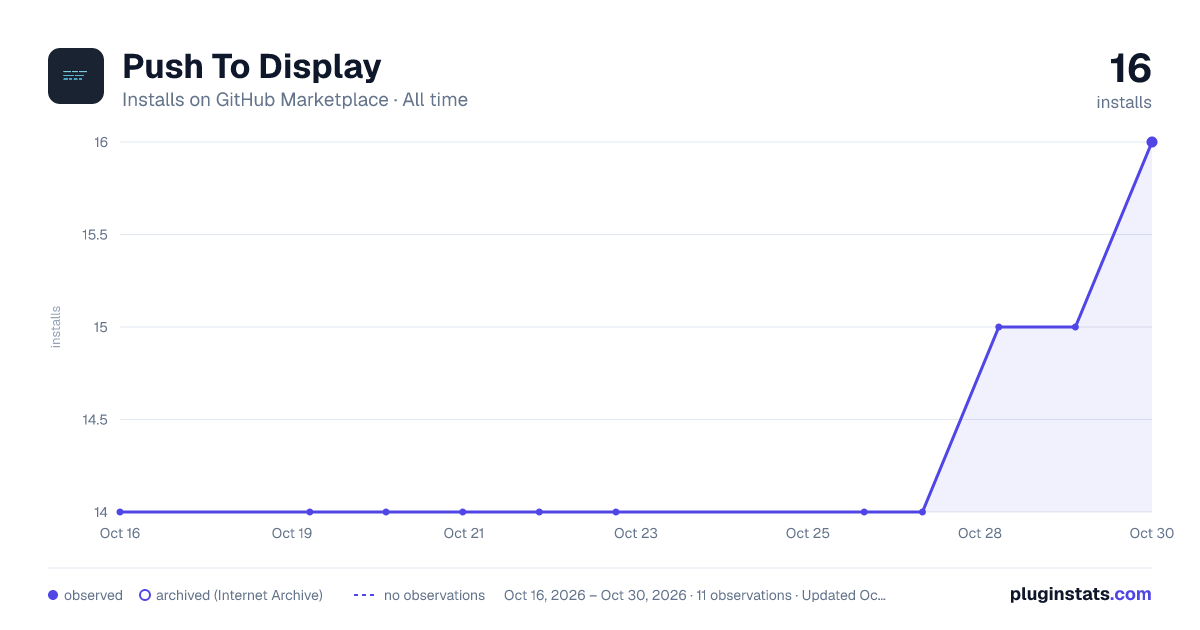Viewport: 1200px width, 630px height.
Task: Click the final Oct 30 data point at 16
Action: point(1152,142)
